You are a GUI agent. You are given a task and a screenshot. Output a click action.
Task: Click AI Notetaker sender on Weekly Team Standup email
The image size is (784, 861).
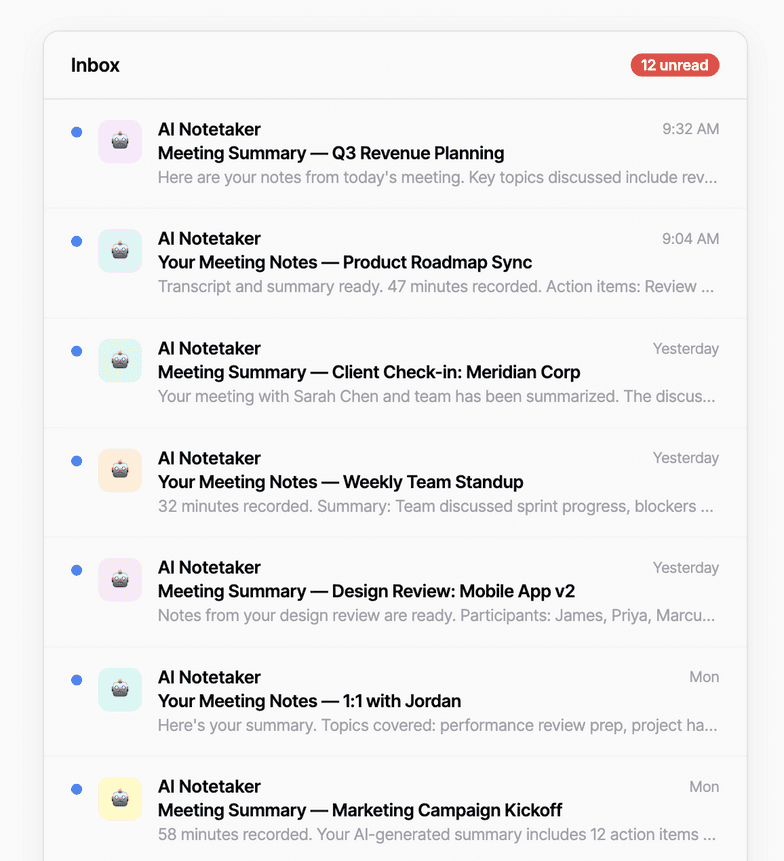209,459
